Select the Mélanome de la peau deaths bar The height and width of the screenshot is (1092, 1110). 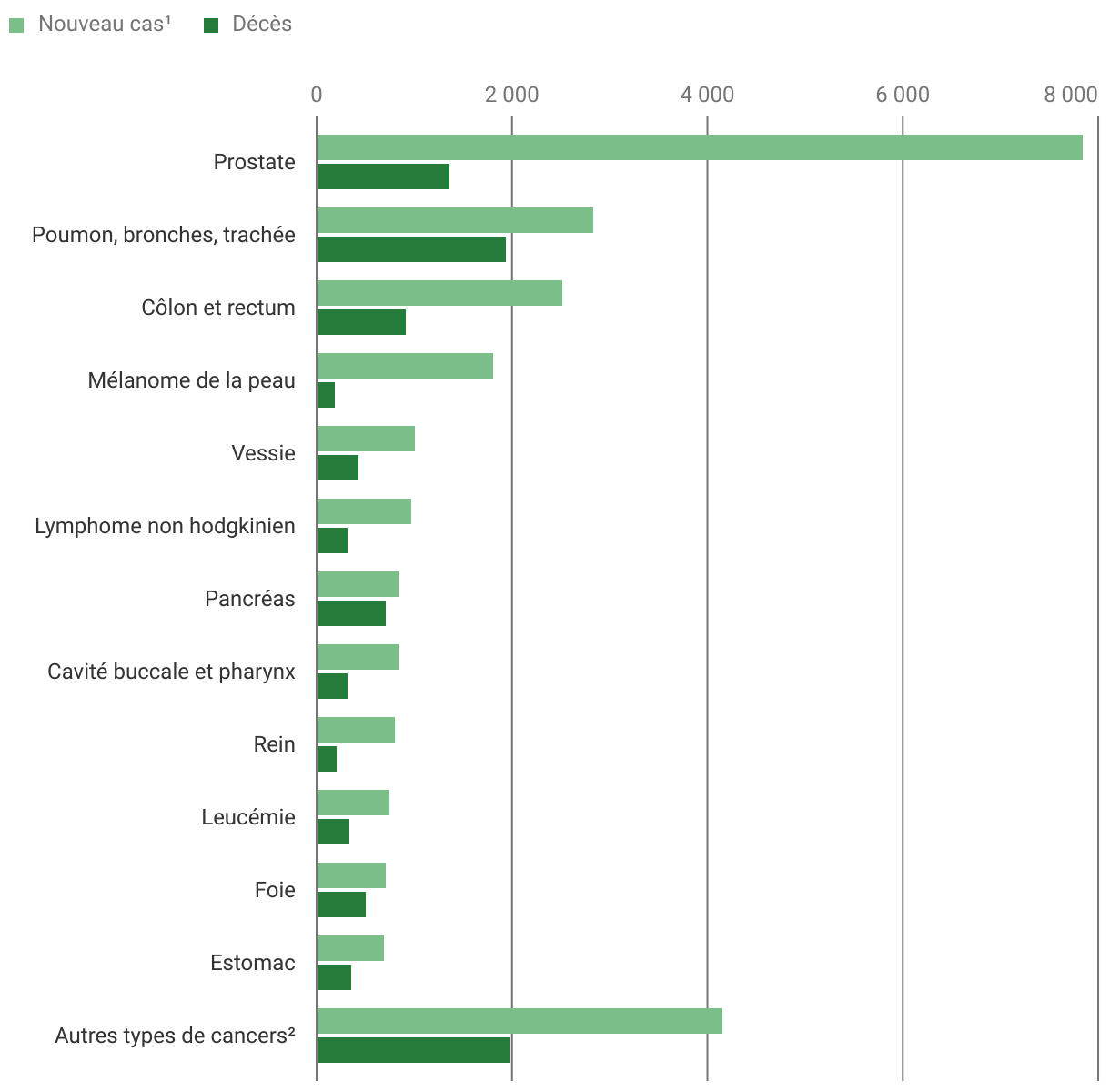[326, 395]
